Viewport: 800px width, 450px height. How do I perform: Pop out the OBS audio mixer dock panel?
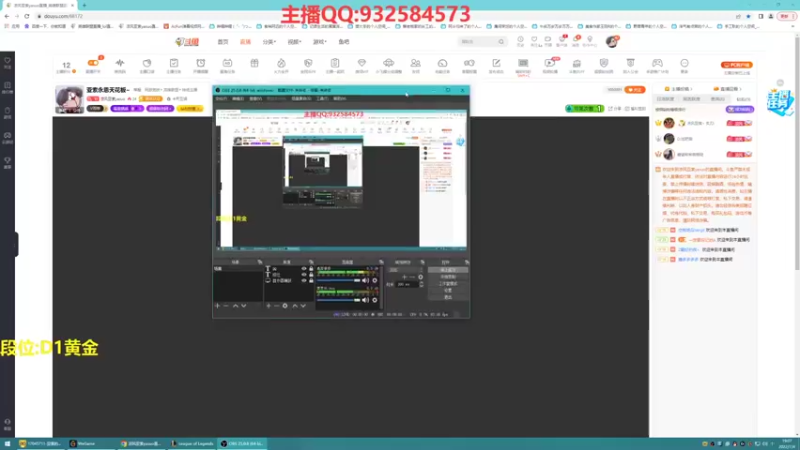(x=381, y=262)
